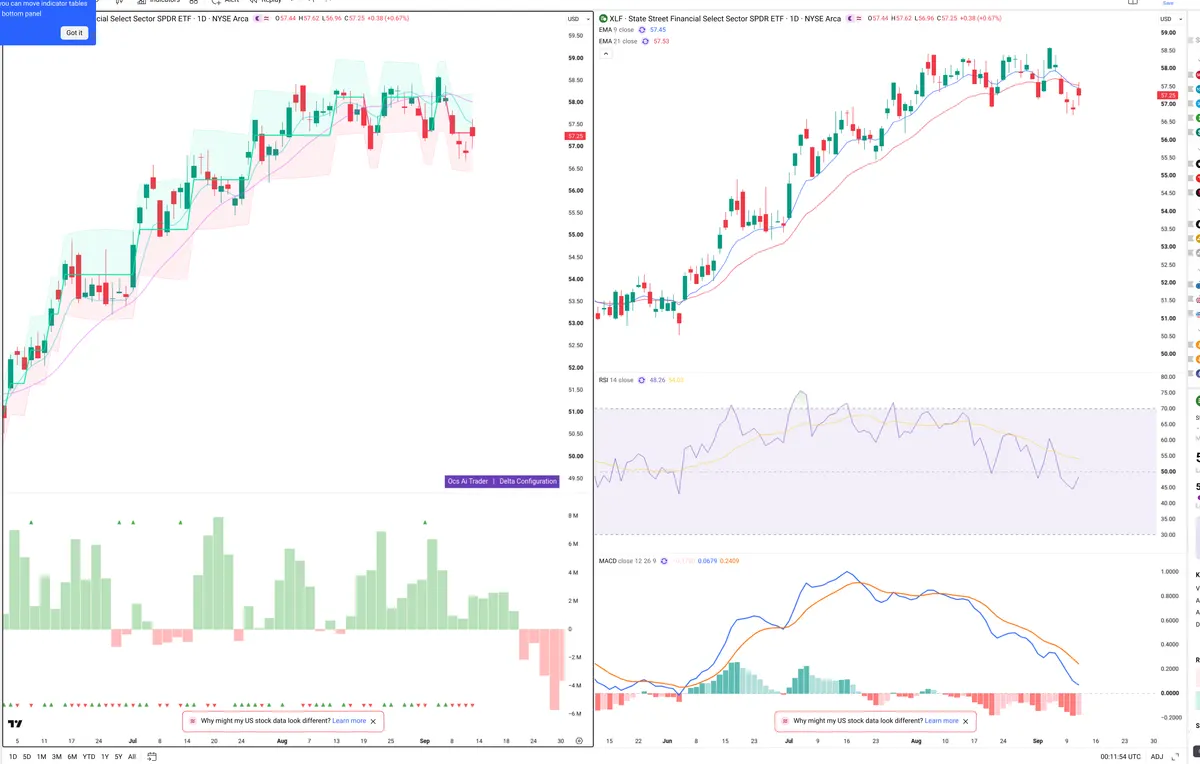This screenshot has height=764, width=1200.
Task: Select the 1M time range
Action: pos(42,757)
